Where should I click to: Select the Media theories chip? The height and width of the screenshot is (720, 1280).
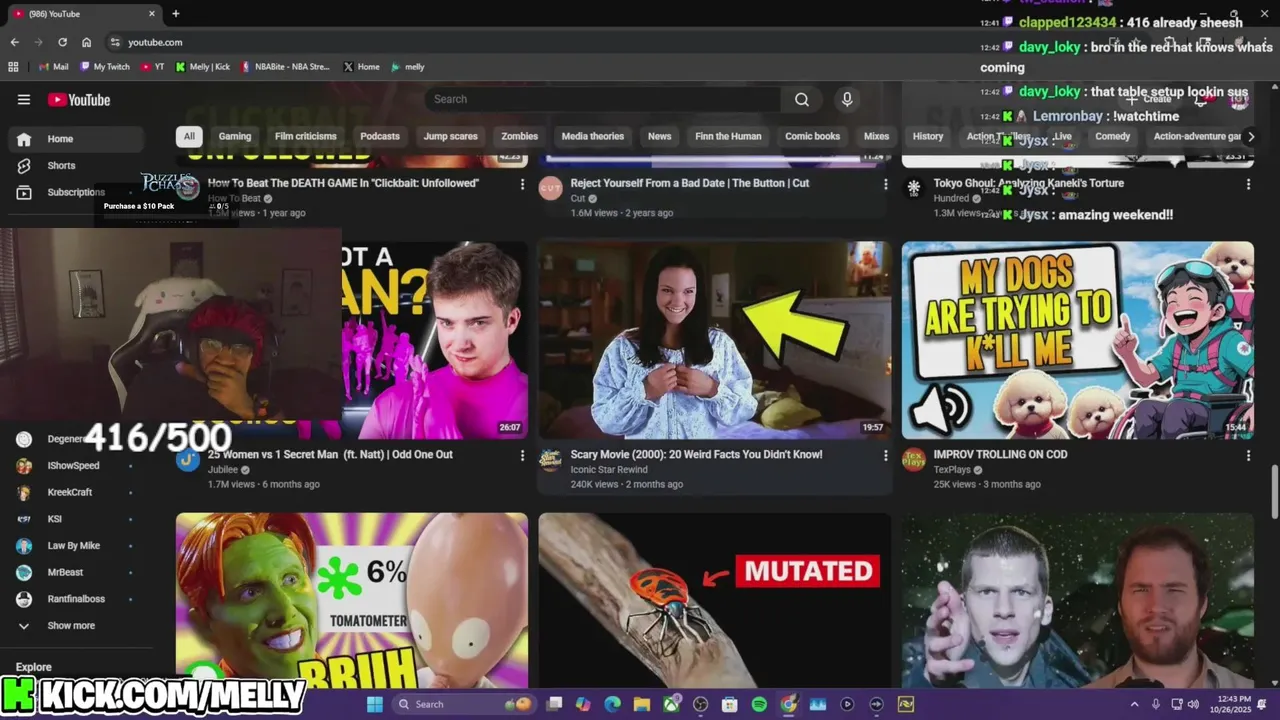(593, 136)
